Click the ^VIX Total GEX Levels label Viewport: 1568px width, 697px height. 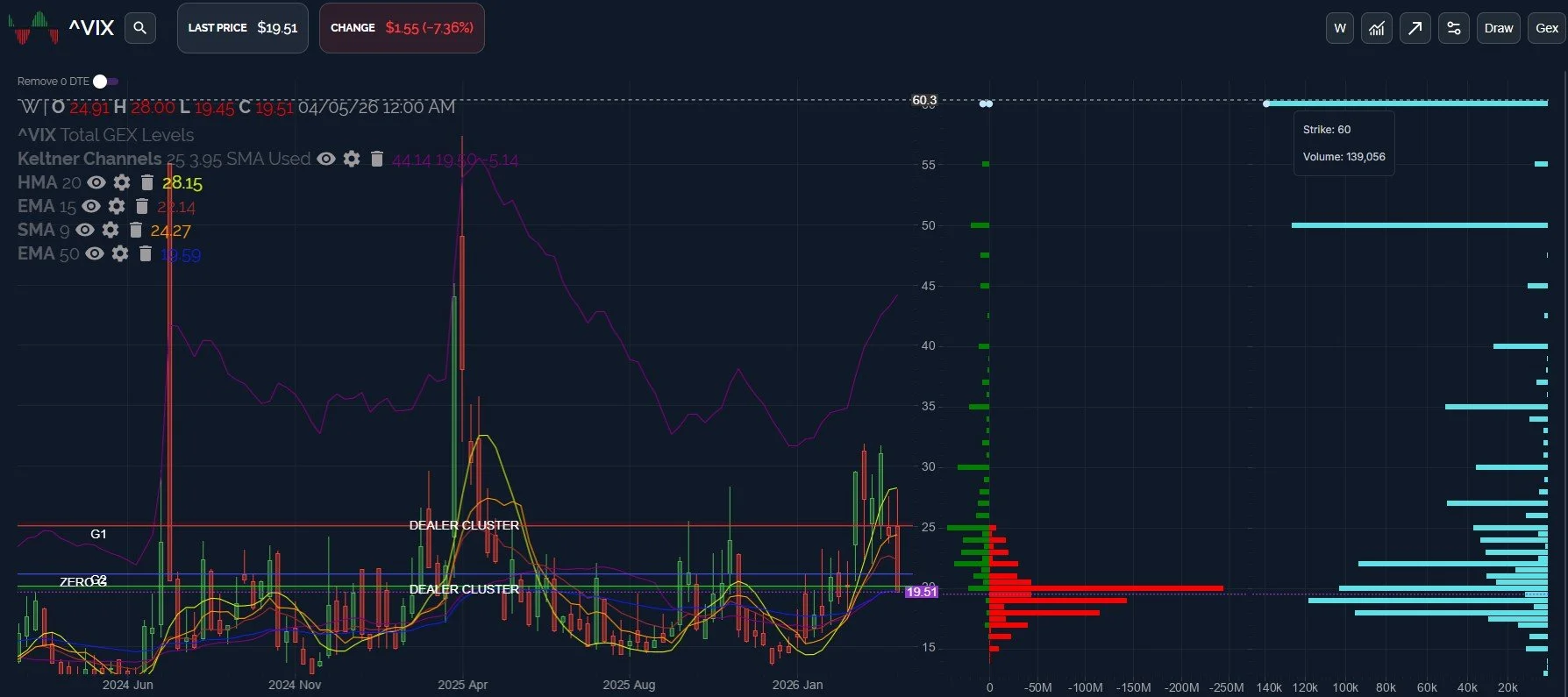[106, 135]
